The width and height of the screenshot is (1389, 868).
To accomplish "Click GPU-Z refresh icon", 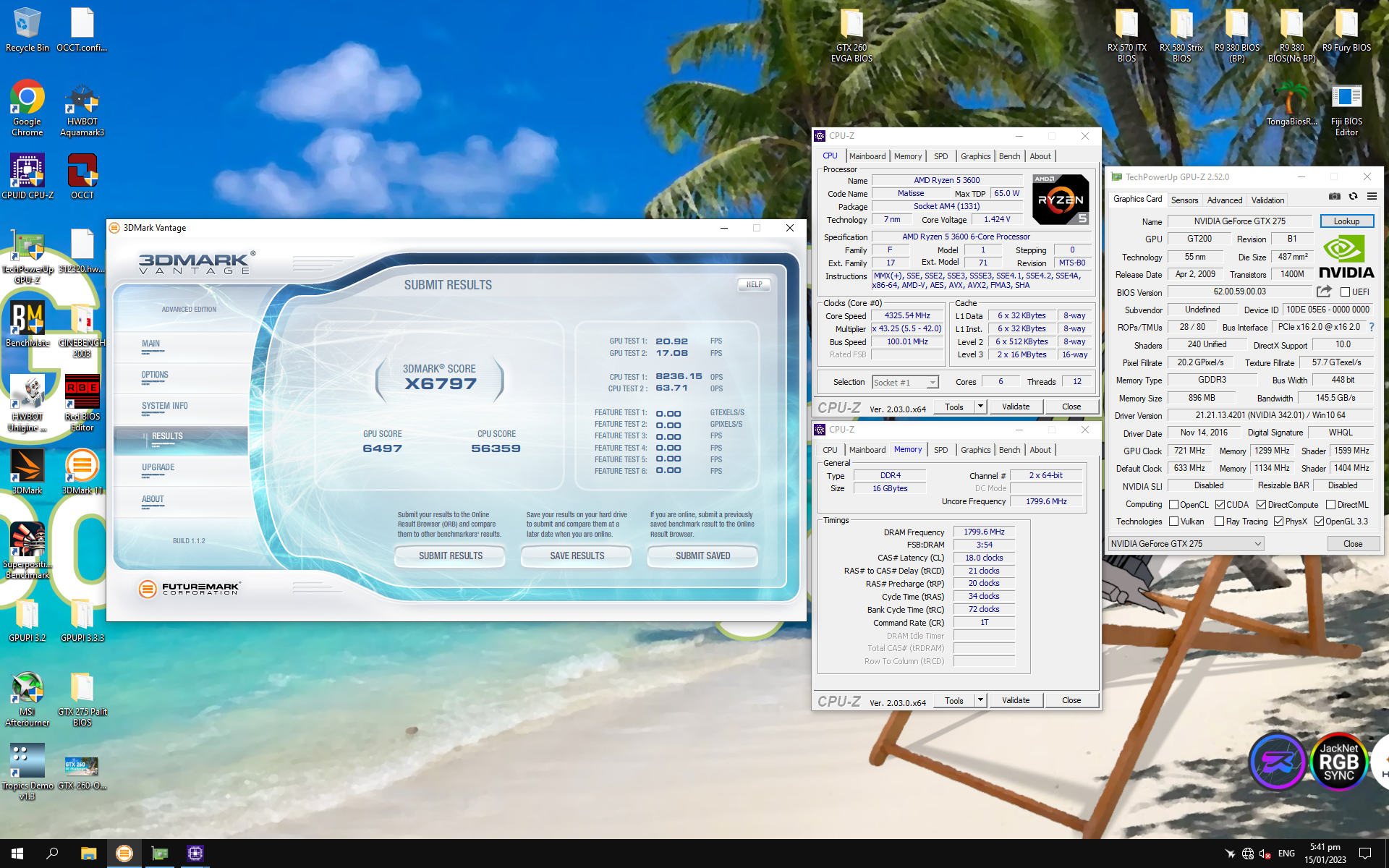I will (1353, 196).
